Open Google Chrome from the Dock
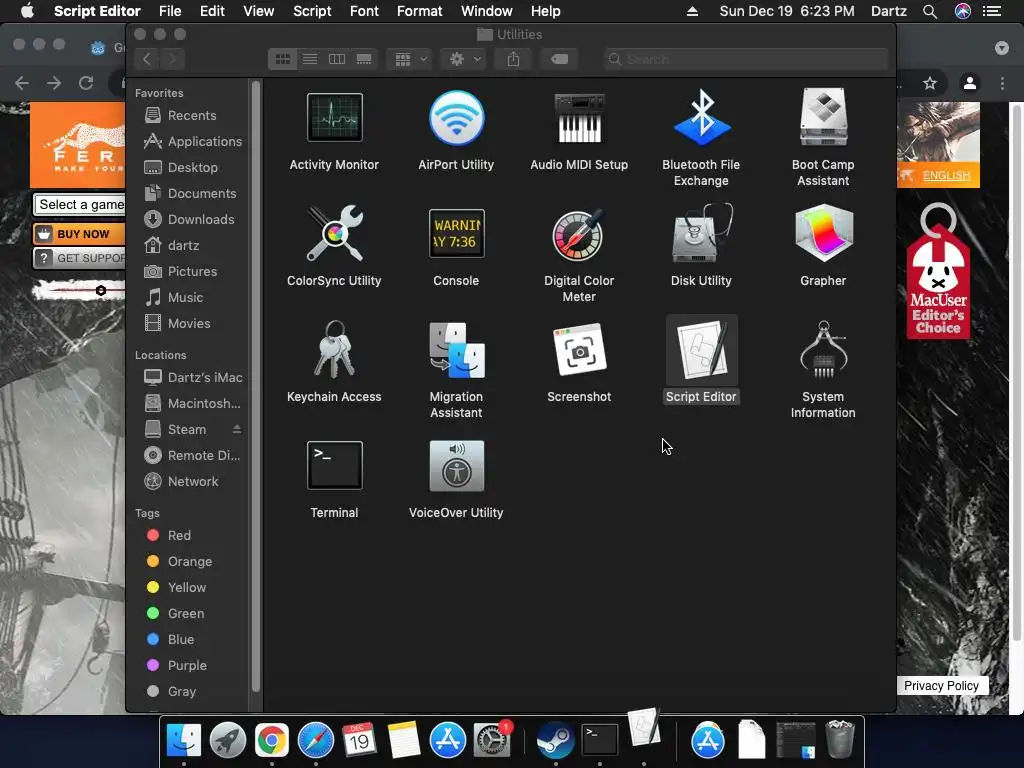Viewport: 1024px width, 768px height. [x=272, y=740]
